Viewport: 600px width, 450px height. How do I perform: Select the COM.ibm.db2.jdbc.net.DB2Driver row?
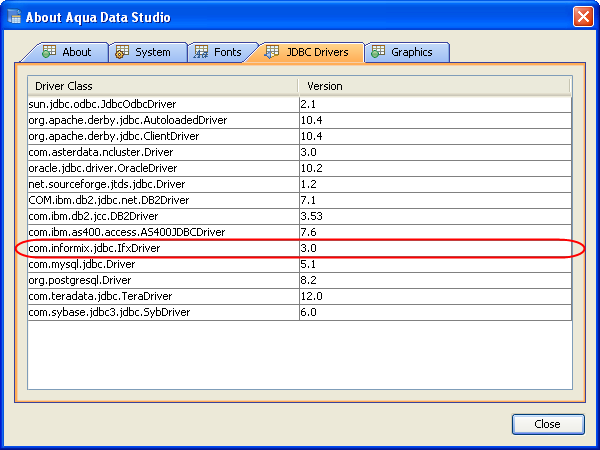click(300, 200)
